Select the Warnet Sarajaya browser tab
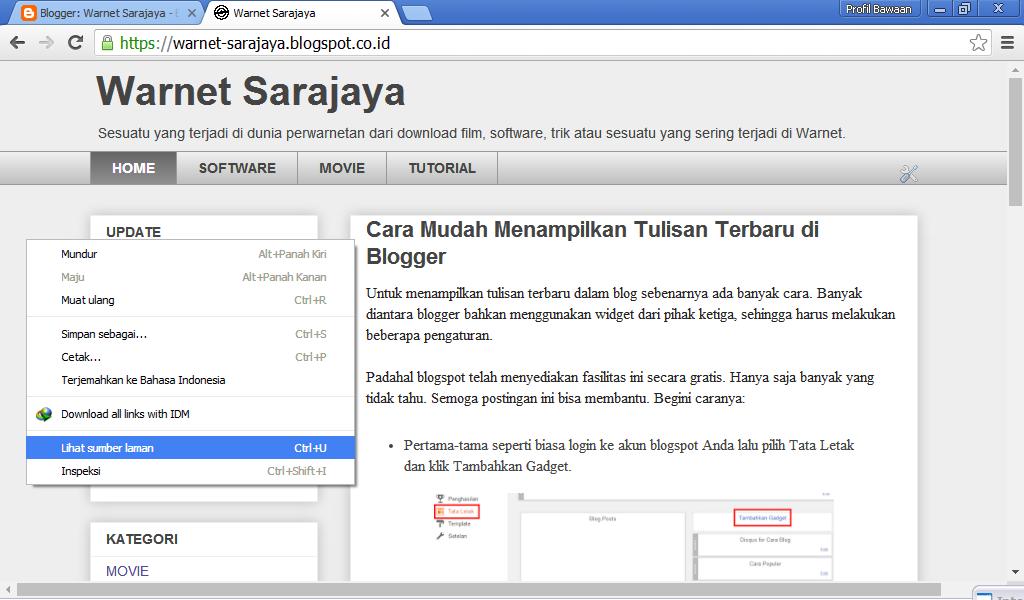 pyautogui.click(x=300, y=13)
